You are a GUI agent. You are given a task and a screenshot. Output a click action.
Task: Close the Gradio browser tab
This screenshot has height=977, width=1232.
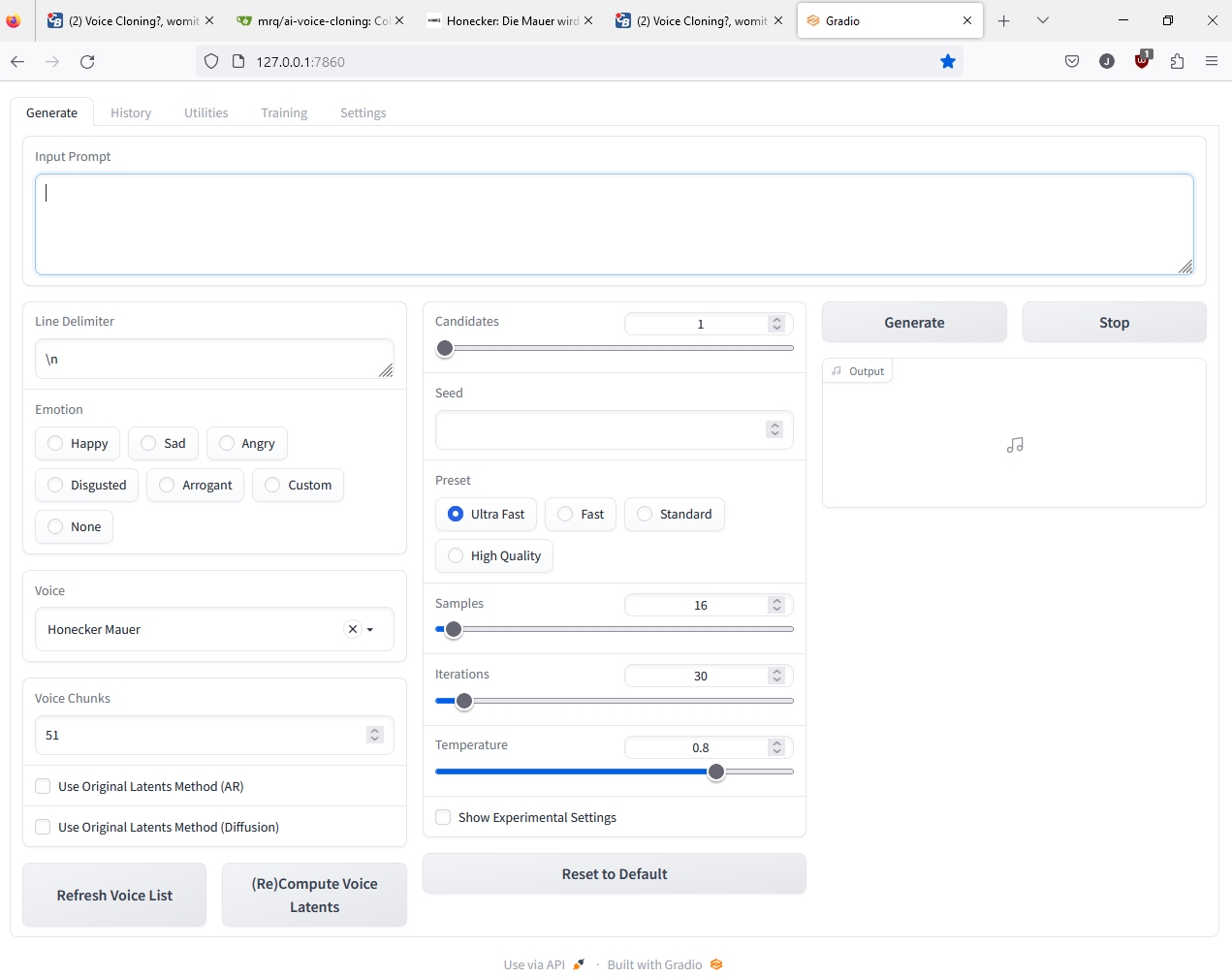click(967, 20)
